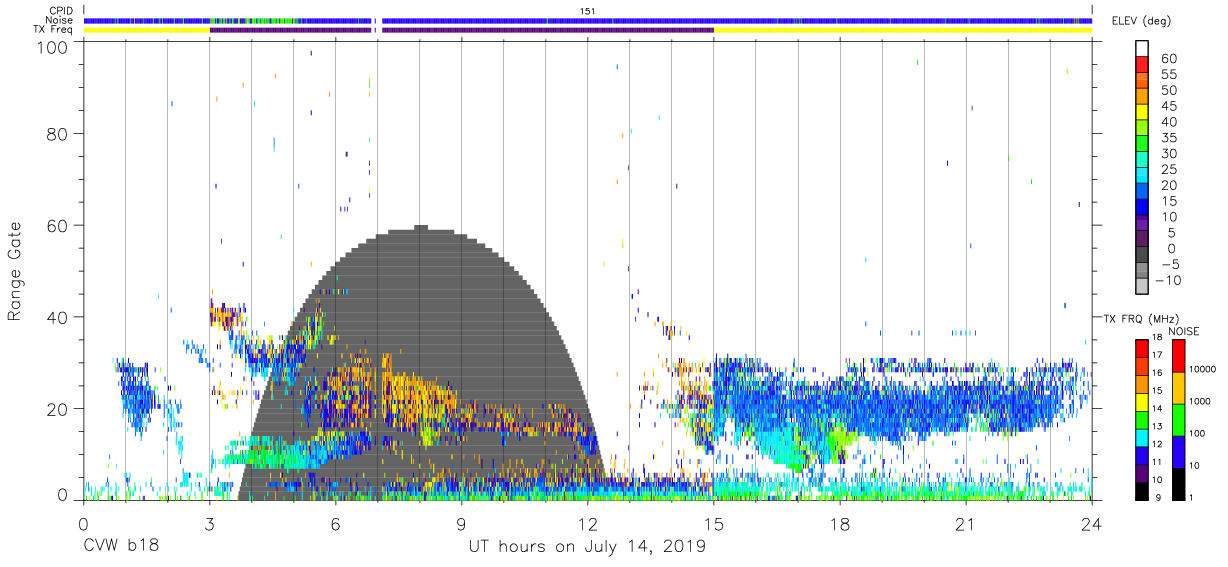The height and width of the screenshot is (567, 1228).
Task: Click the "24" hour tick on UT axis
Action: coord(1091,523)
